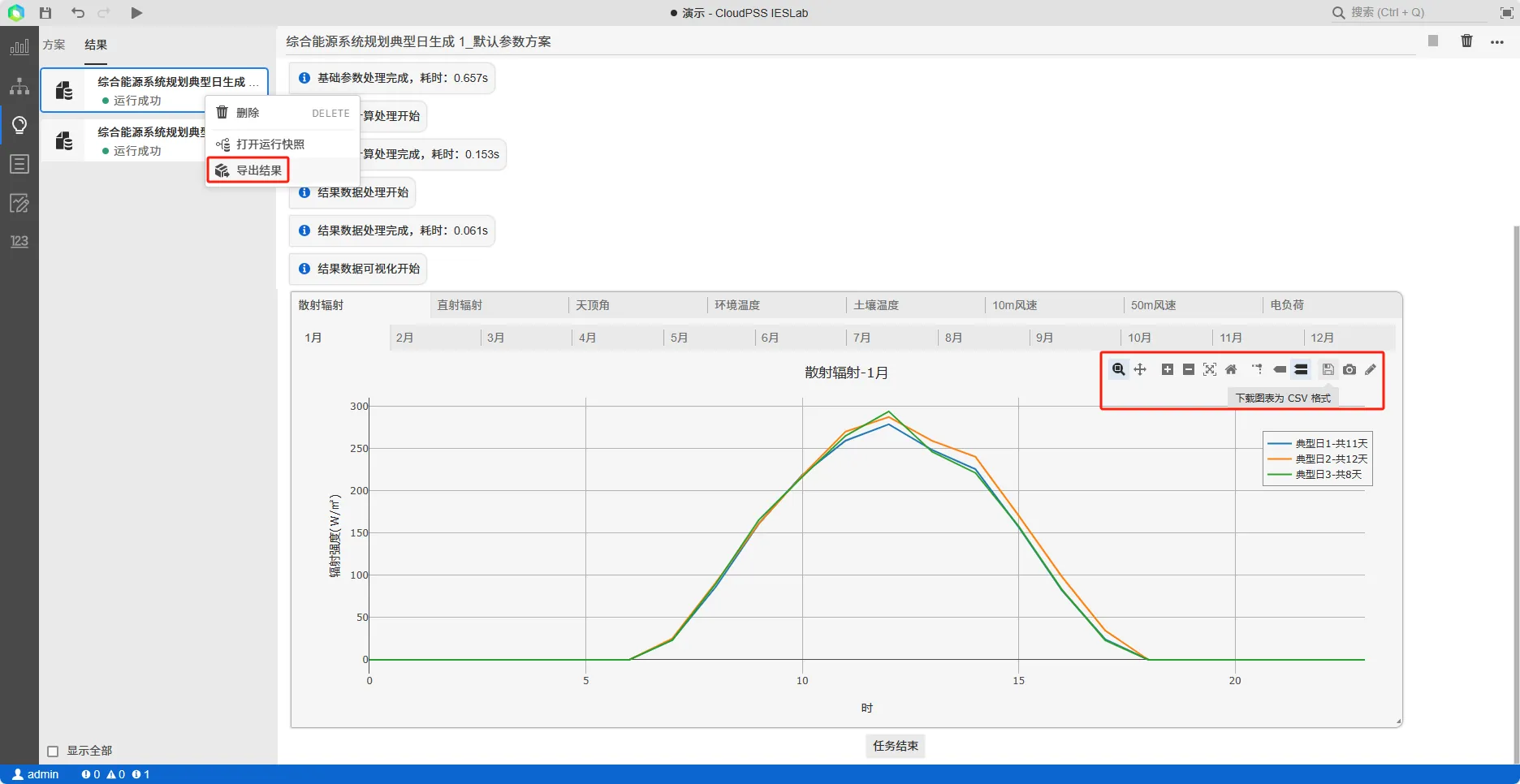
Task: Click the admin user in status bar
Action: coord(36,774)
